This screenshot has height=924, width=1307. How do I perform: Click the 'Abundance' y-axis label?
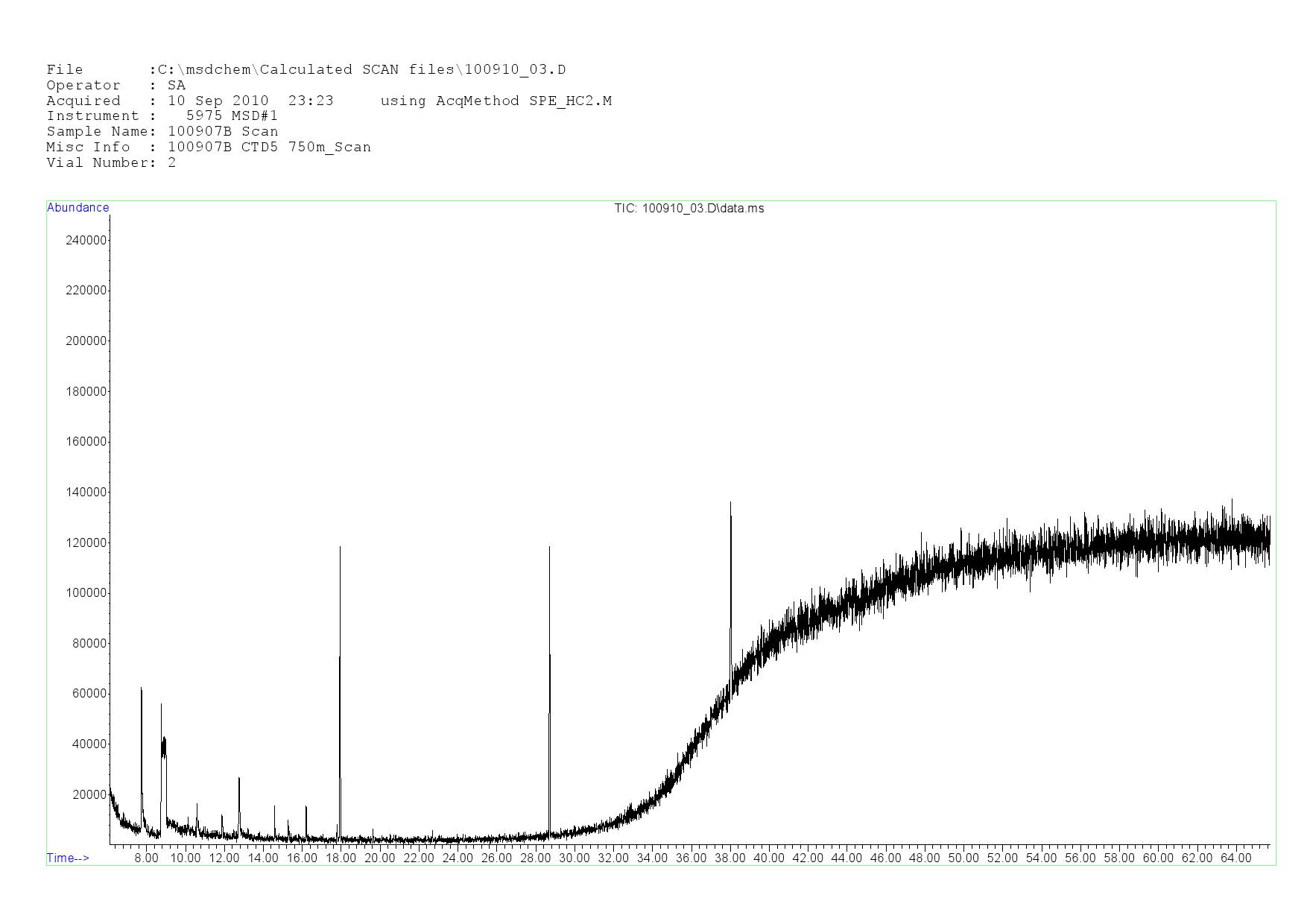[77, 208]
